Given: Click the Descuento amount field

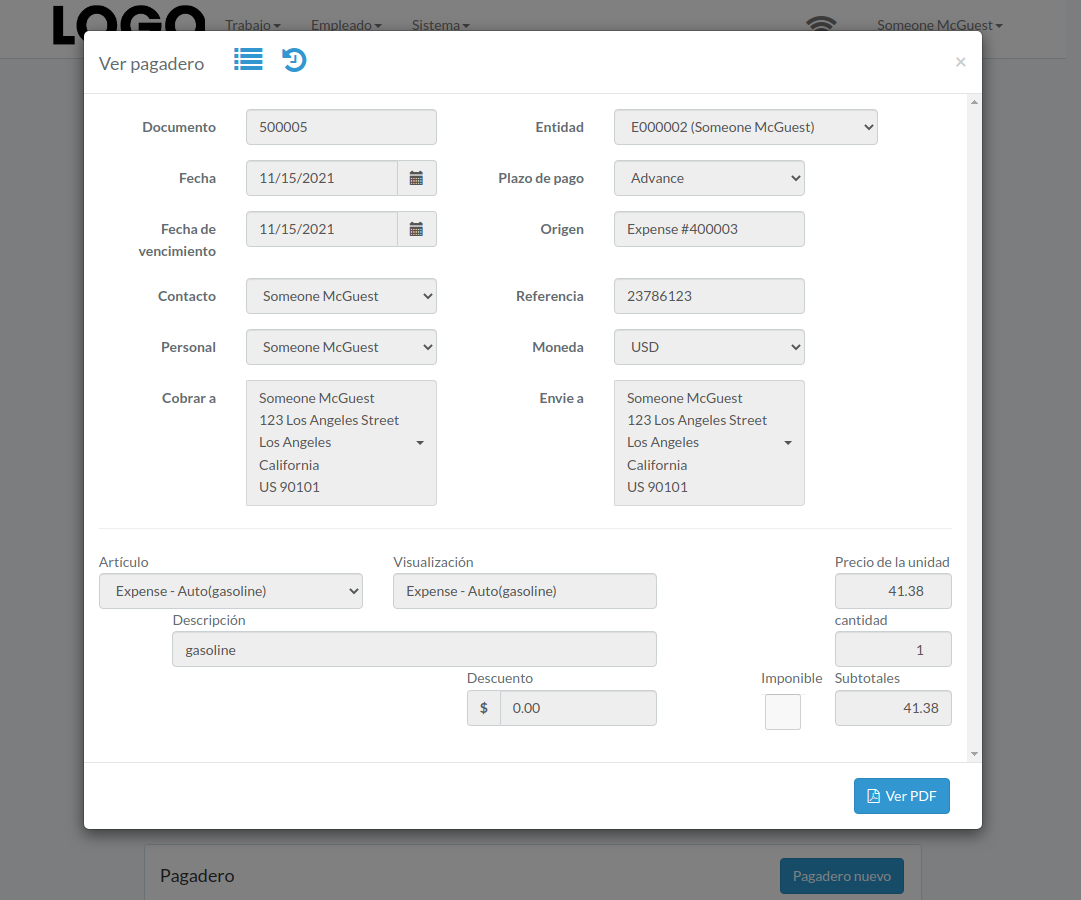Looking at the screenshot, I should coord(578,708).
